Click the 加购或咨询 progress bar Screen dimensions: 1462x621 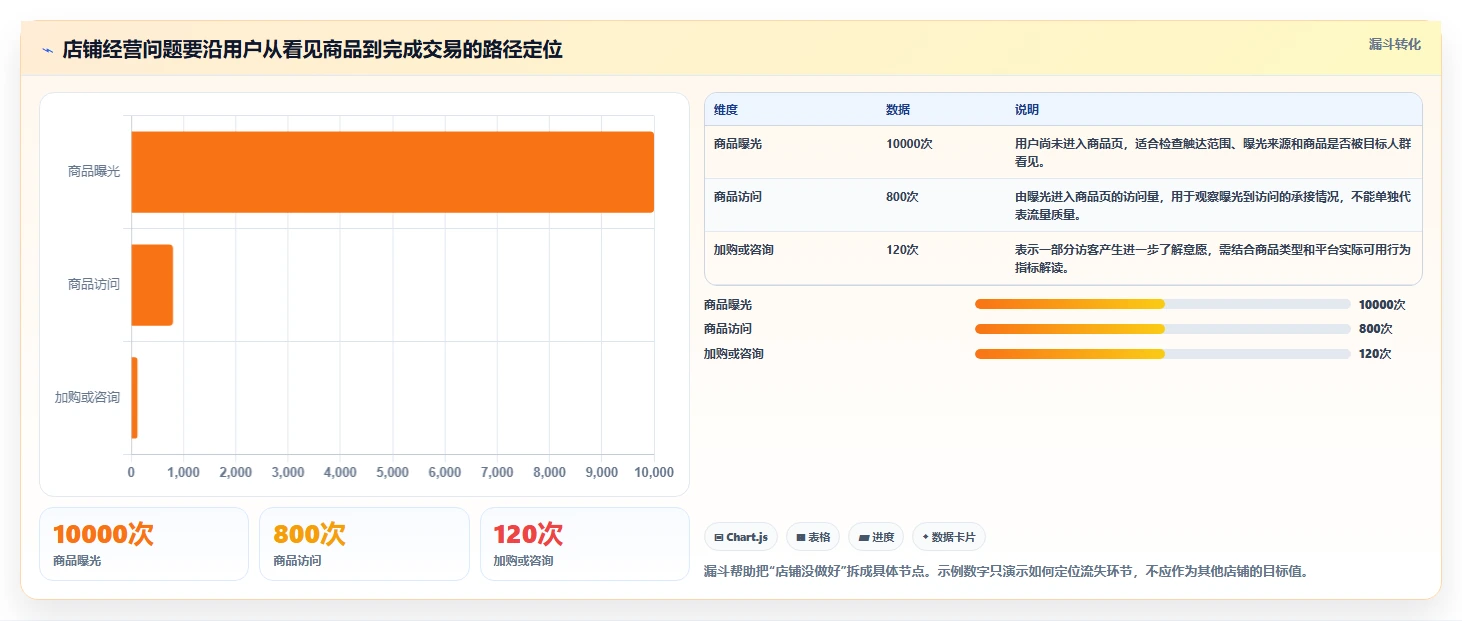tap(1163, 354)
